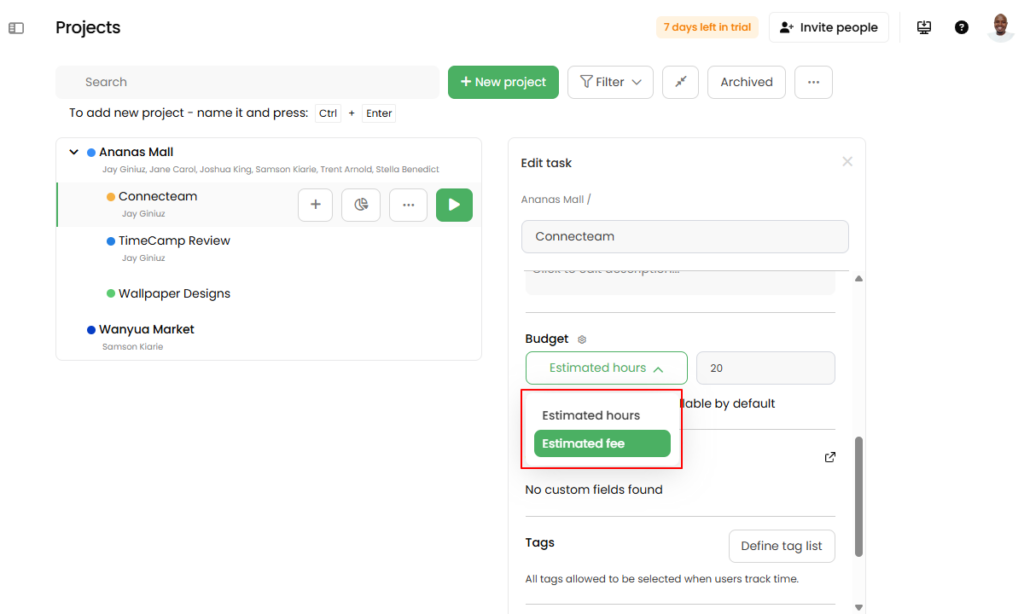The width and height of the screenshot is (1024, 614).
Task: Choose the Estimated fee option
Action: click(x=601, y=444)
